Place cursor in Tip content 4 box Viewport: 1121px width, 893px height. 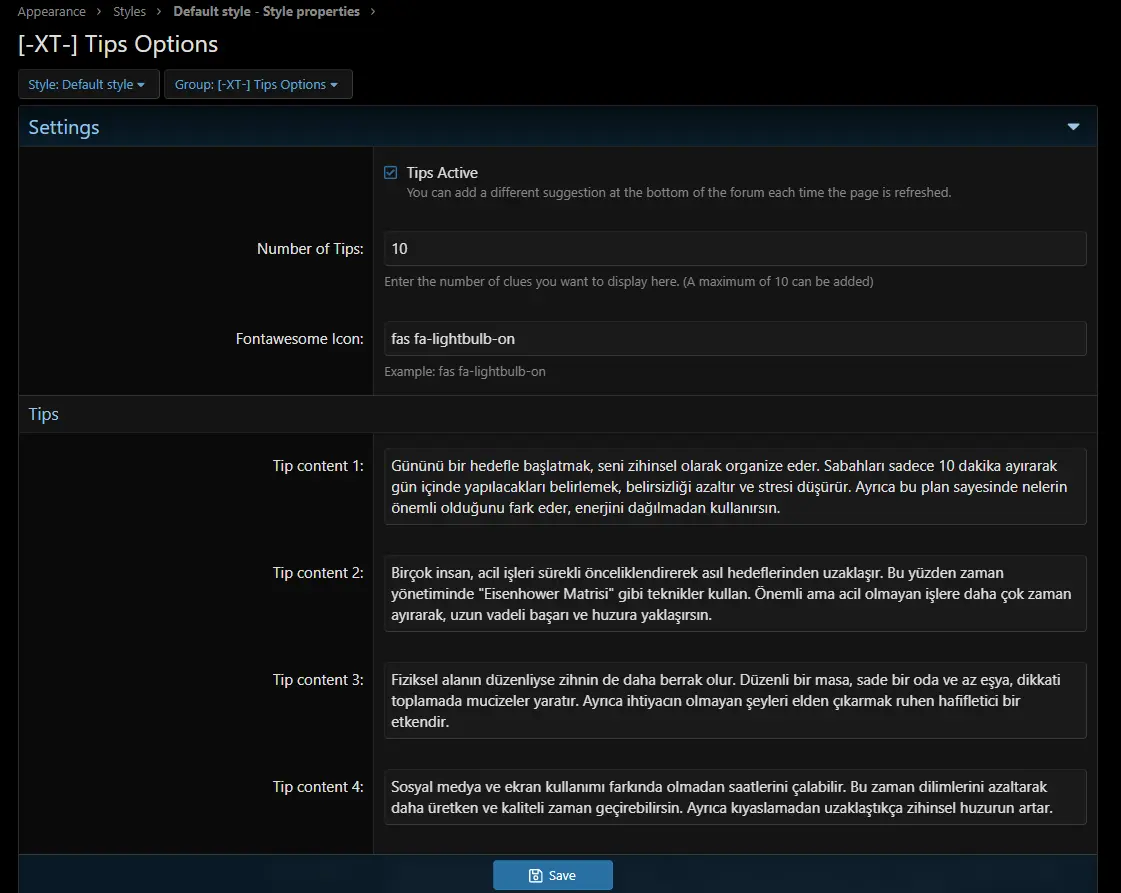point(734,797)
